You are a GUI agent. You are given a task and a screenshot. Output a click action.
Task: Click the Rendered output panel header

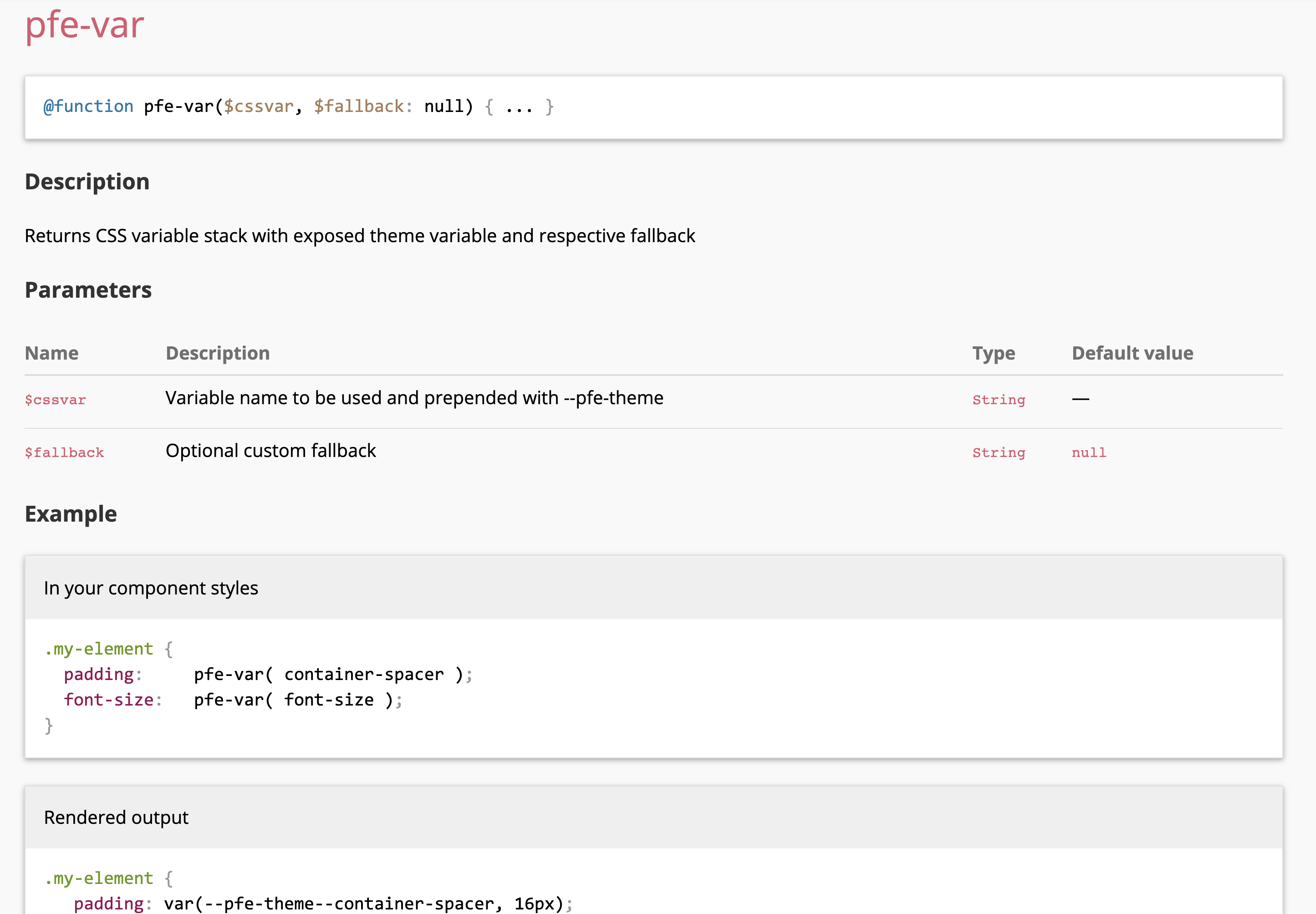(x=116, y=818)
